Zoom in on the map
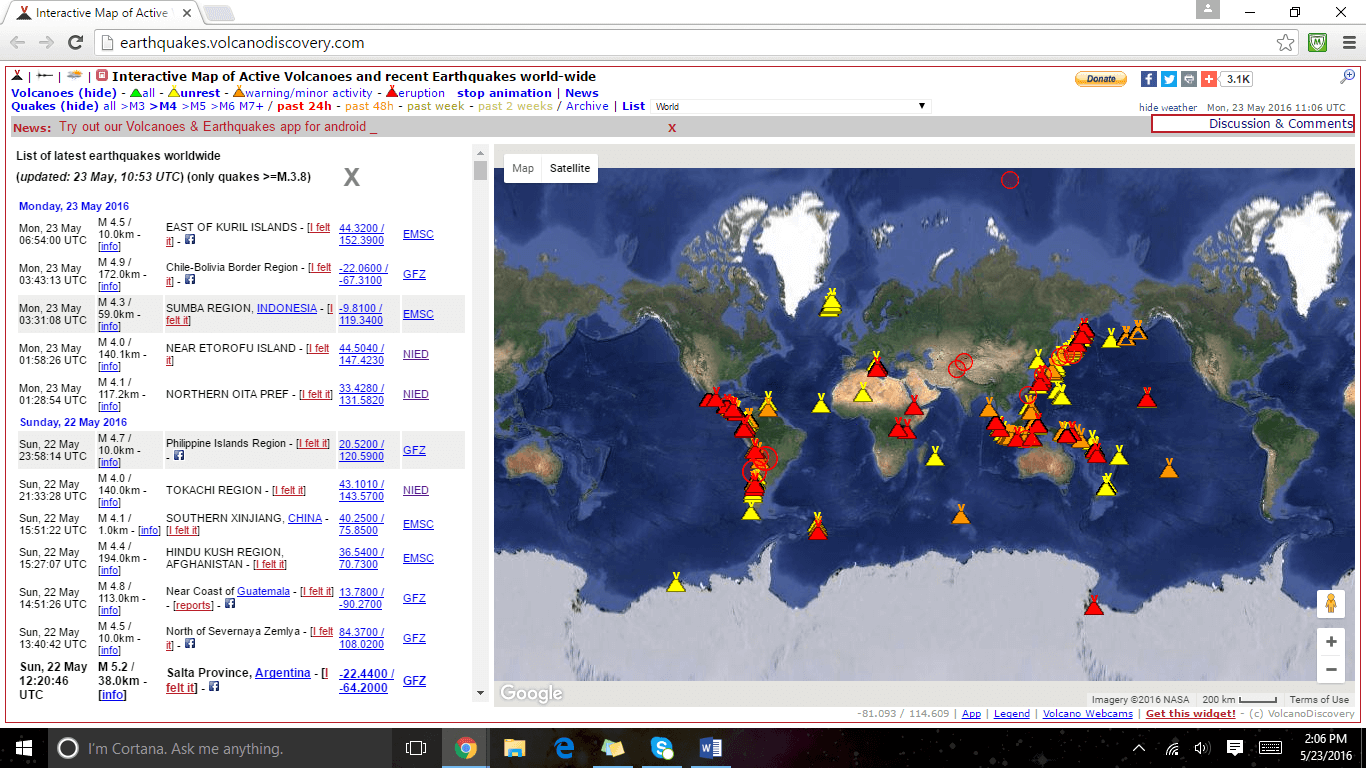The width and height of the screenshot is (1366, 768). point(1330,642)
